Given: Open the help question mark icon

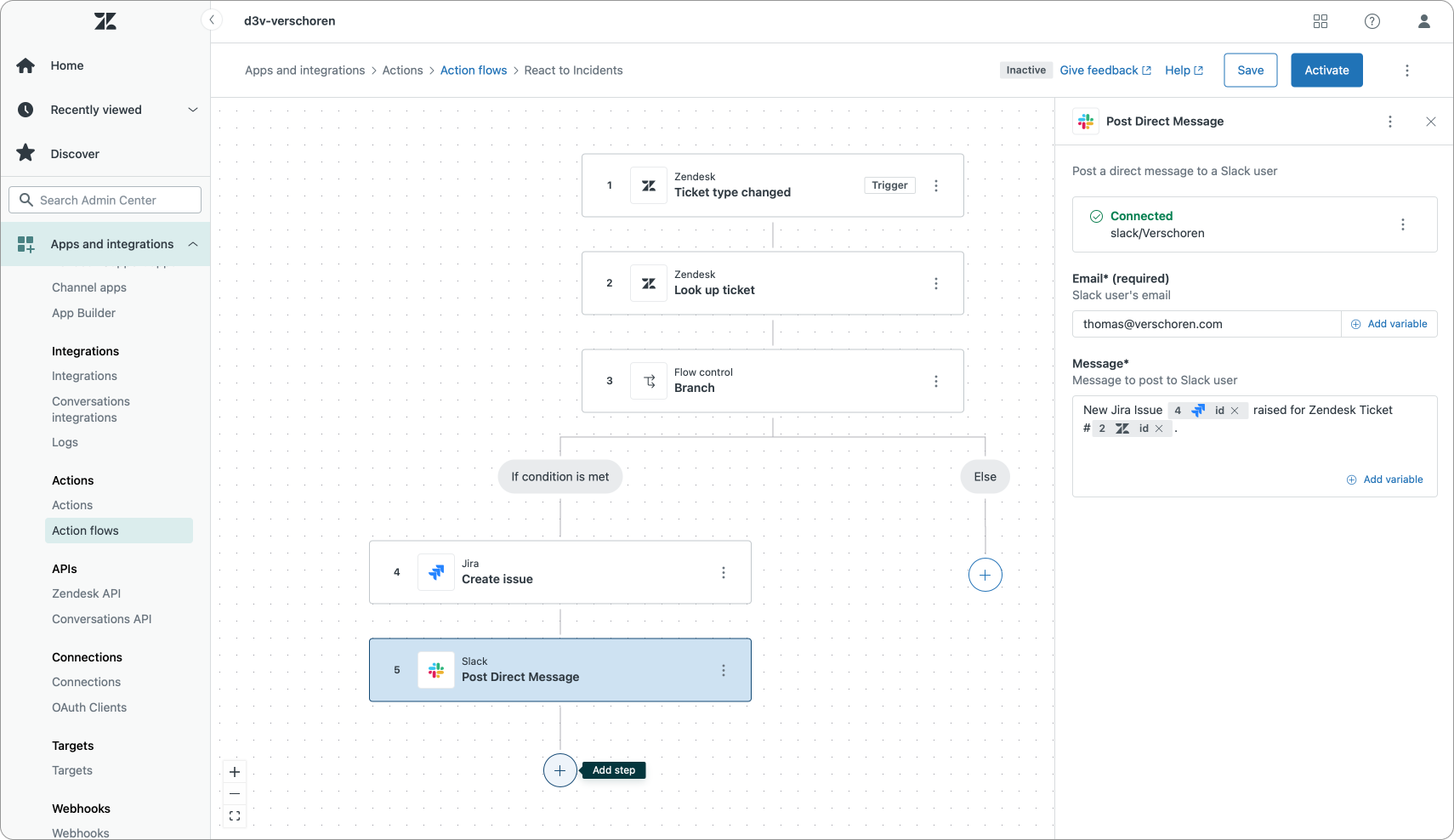Looking at the screenshot, I should coord(1372,21).
